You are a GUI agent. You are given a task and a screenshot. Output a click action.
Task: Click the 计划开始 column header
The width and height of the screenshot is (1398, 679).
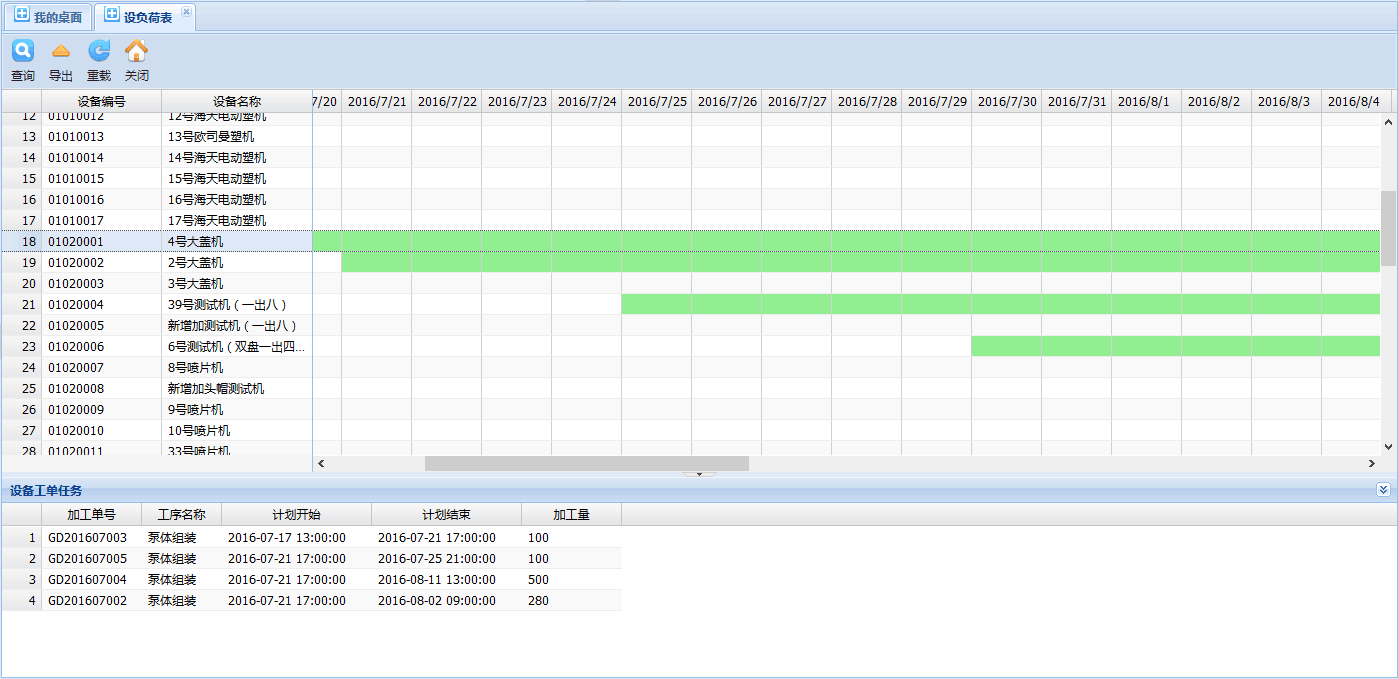click(296, 515)
